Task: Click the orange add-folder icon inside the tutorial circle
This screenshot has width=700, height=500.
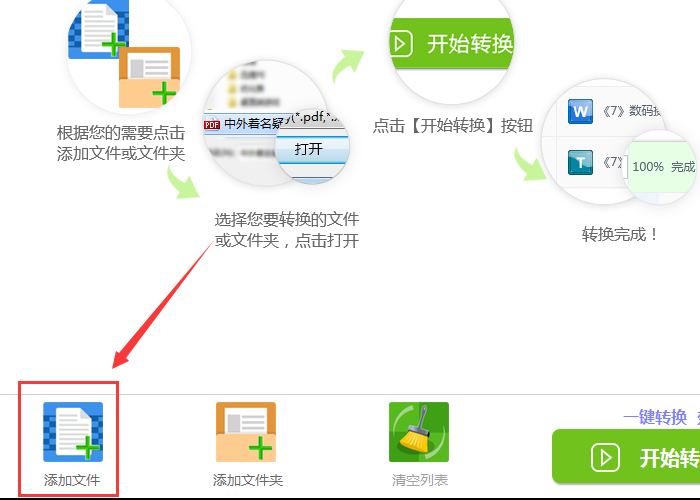Action: (x=150, y=77)
